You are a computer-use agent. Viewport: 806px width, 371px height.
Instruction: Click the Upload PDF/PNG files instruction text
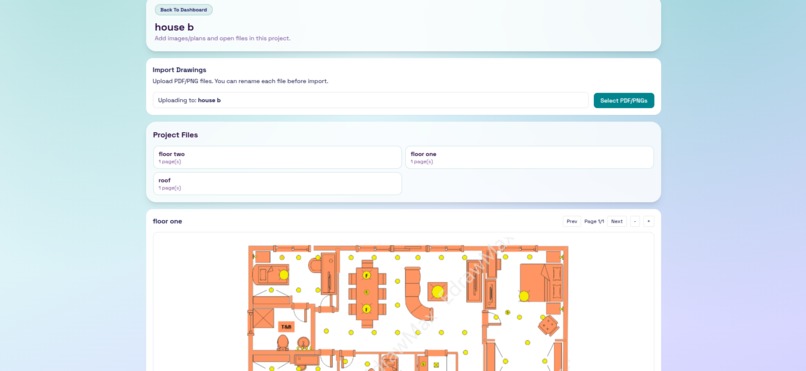click(x=240, y=81)
